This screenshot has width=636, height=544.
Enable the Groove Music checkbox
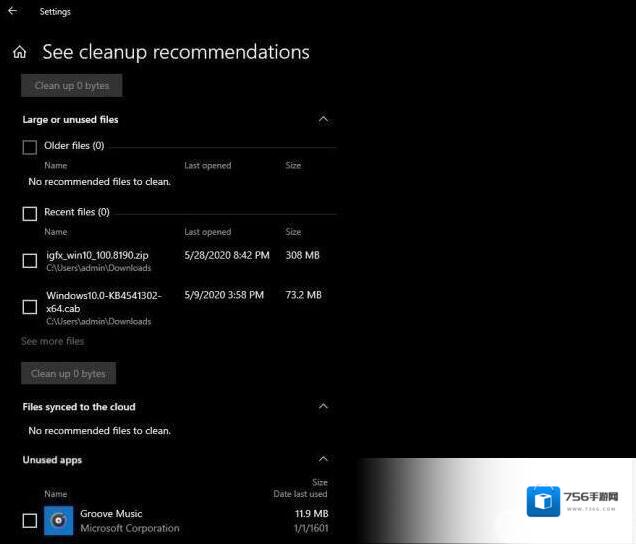[30, 520]
